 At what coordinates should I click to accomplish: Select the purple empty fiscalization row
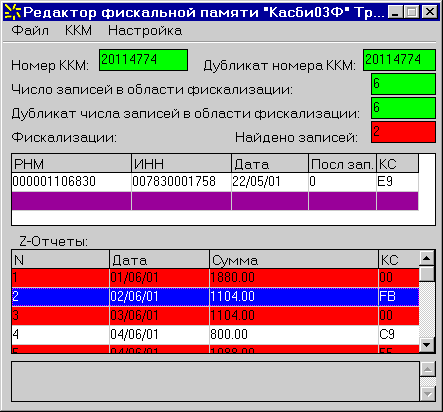pyautogui.click(x=215, y=201)
